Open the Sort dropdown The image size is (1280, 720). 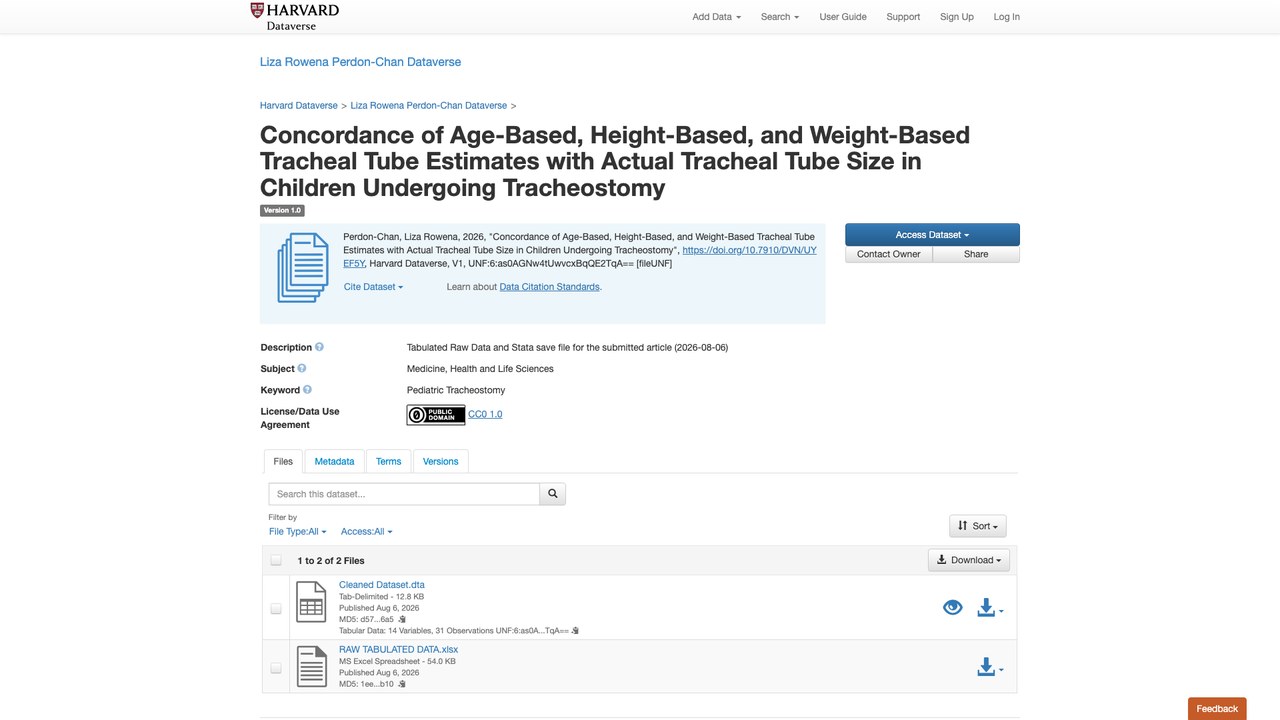click(978, 526)
